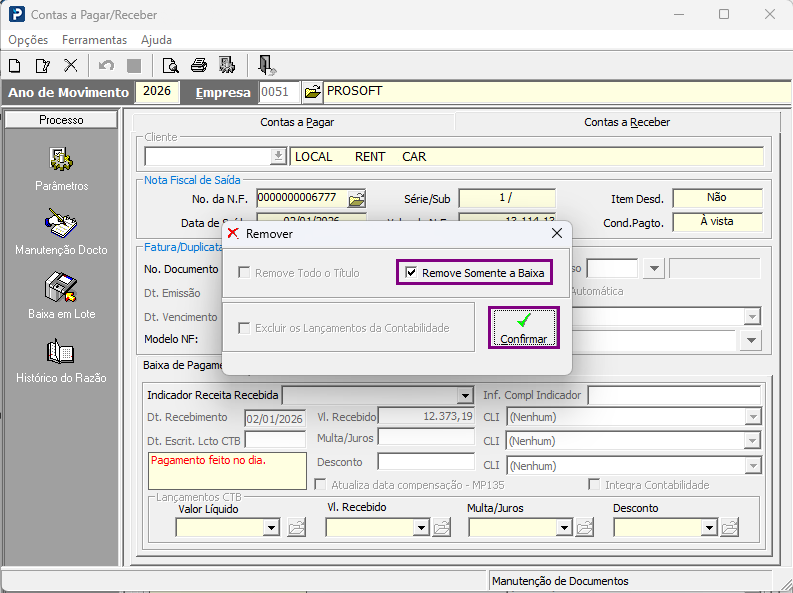
Task: Expand the second CLI (Nenhum) dropdown
Action: [753, 441]
